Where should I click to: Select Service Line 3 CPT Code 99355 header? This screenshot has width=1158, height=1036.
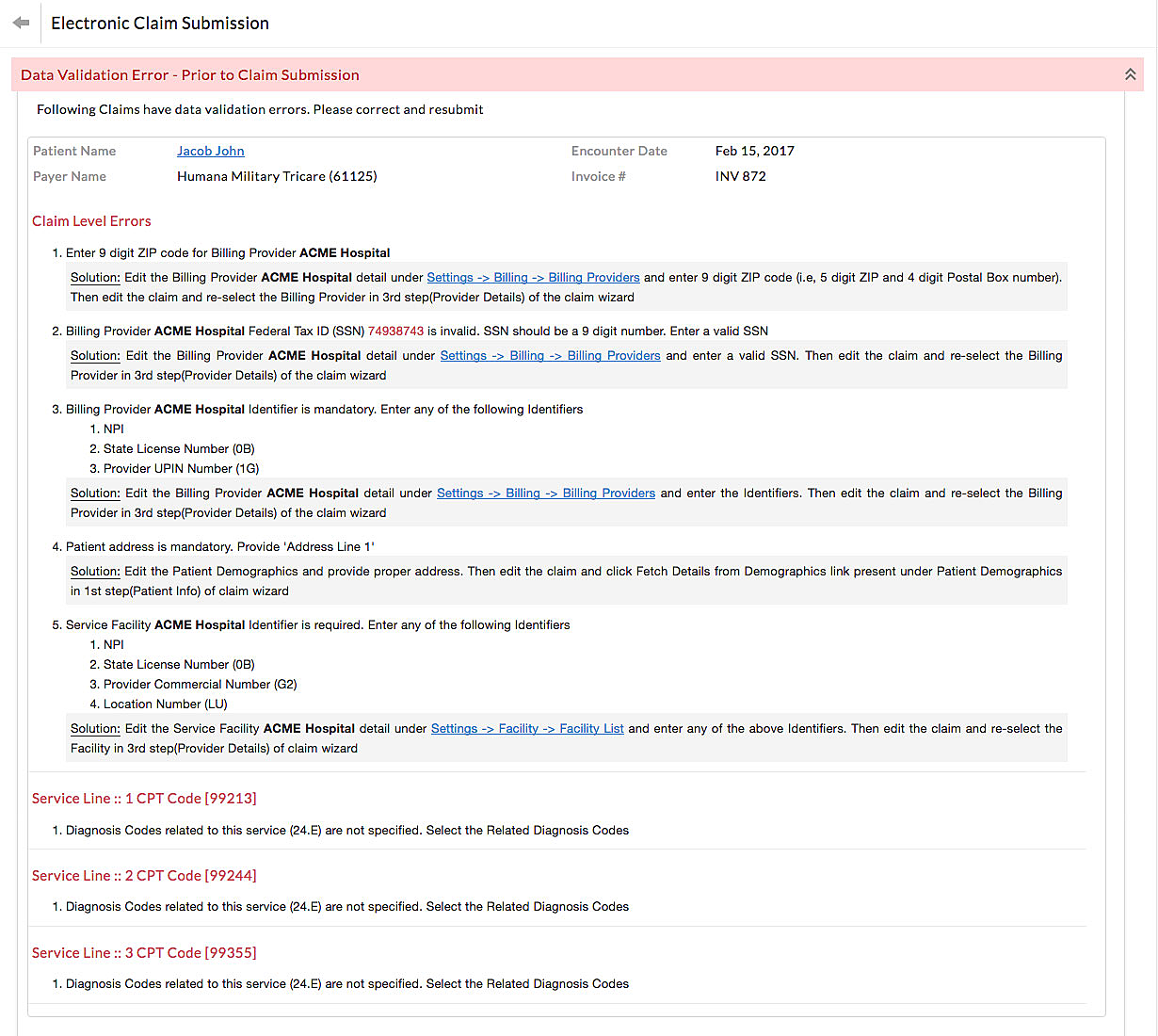click(x=144, y=952)
